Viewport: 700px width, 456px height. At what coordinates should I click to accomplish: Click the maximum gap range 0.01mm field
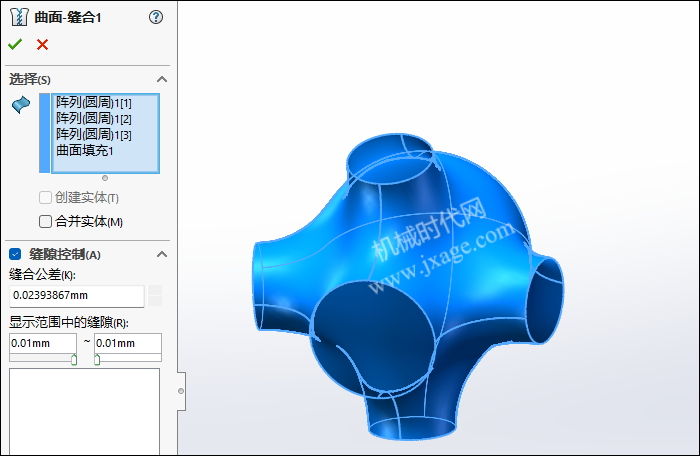point(128,343)
